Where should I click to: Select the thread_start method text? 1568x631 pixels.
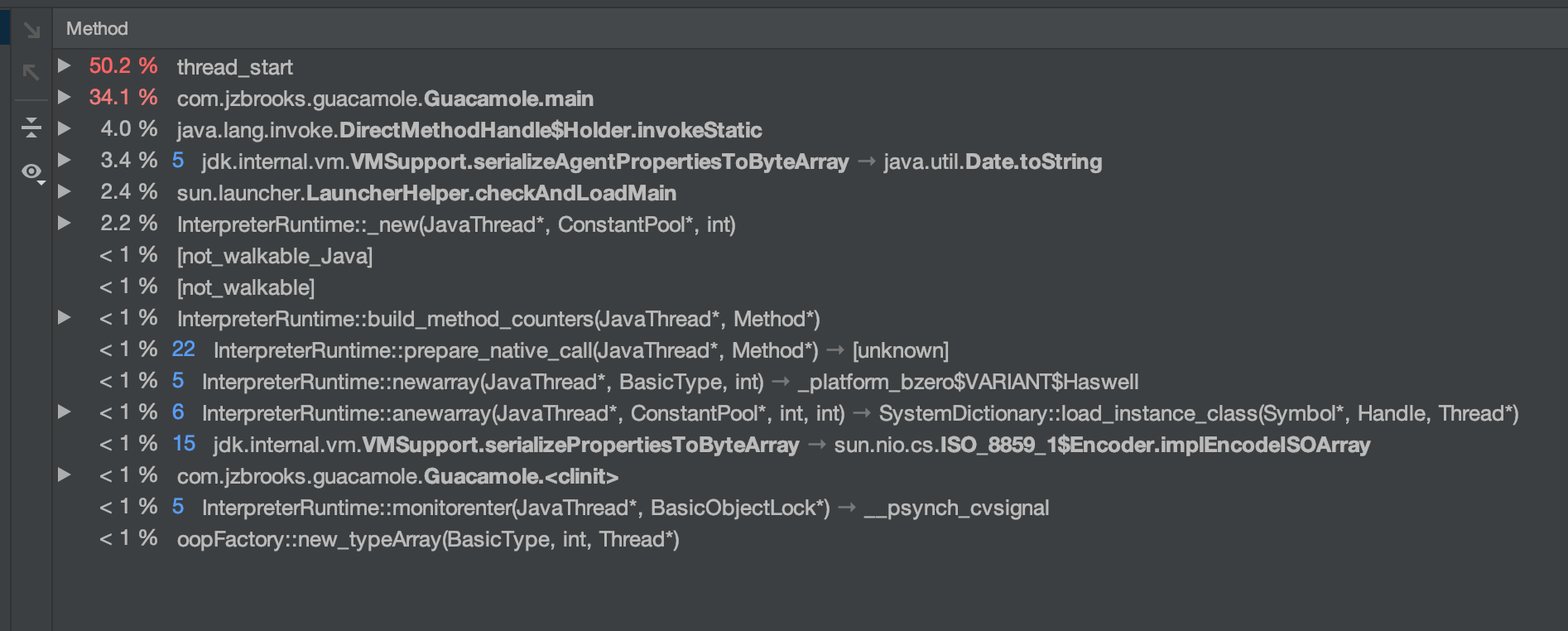point(235,67)
